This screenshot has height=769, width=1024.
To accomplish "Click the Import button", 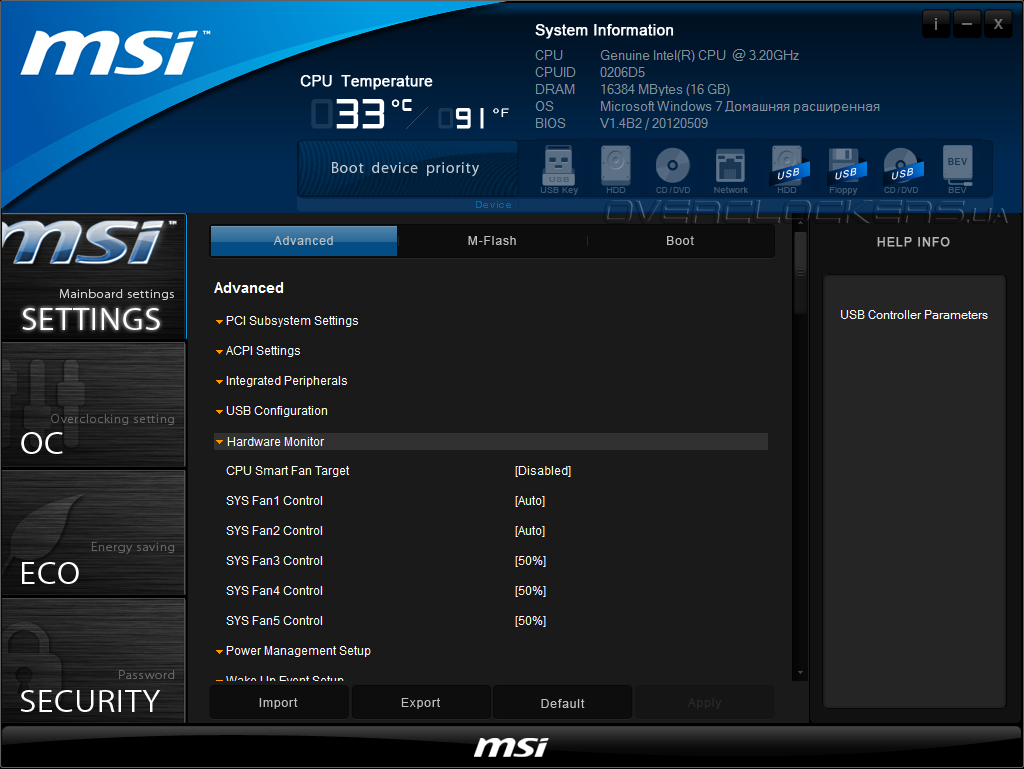I will (278, 702).
